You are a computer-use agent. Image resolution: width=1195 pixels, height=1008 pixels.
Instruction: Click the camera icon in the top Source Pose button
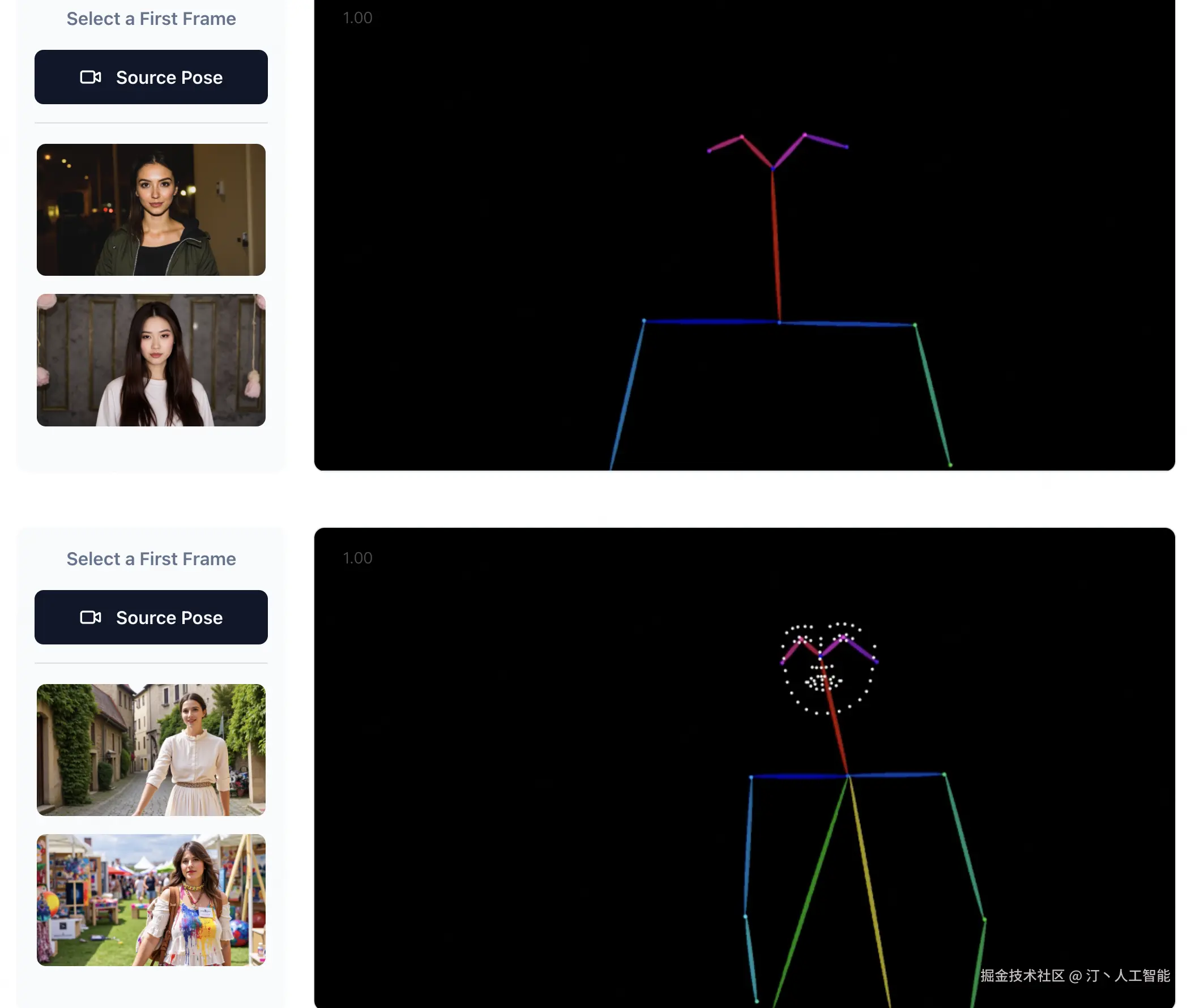tap(90, 77)
